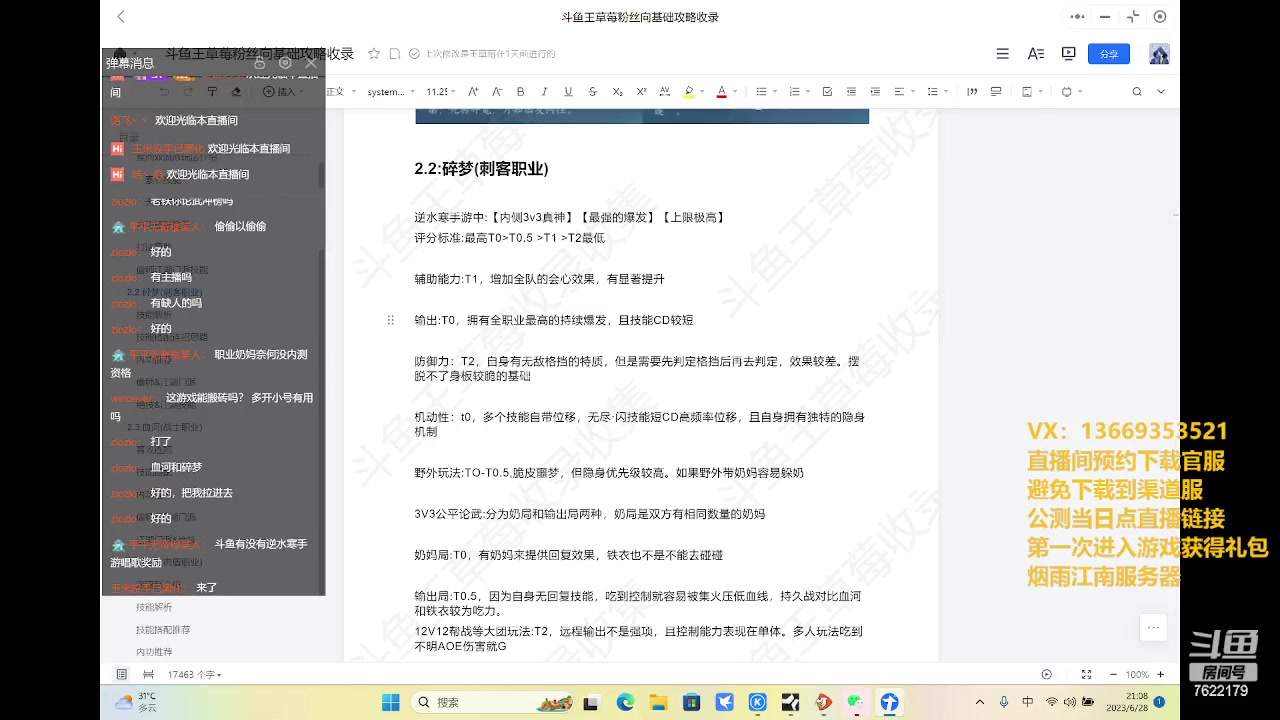The height and width of the screenshot is (720, 1280).
Task: Apply italic formatting
Action: pos(545,91)
